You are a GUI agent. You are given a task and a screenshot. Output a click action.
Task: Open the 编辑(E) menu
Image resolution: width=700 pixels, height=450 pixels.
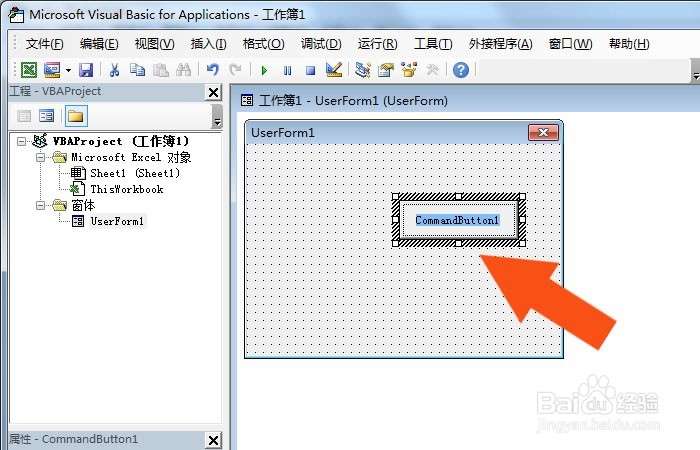point(99,44)
